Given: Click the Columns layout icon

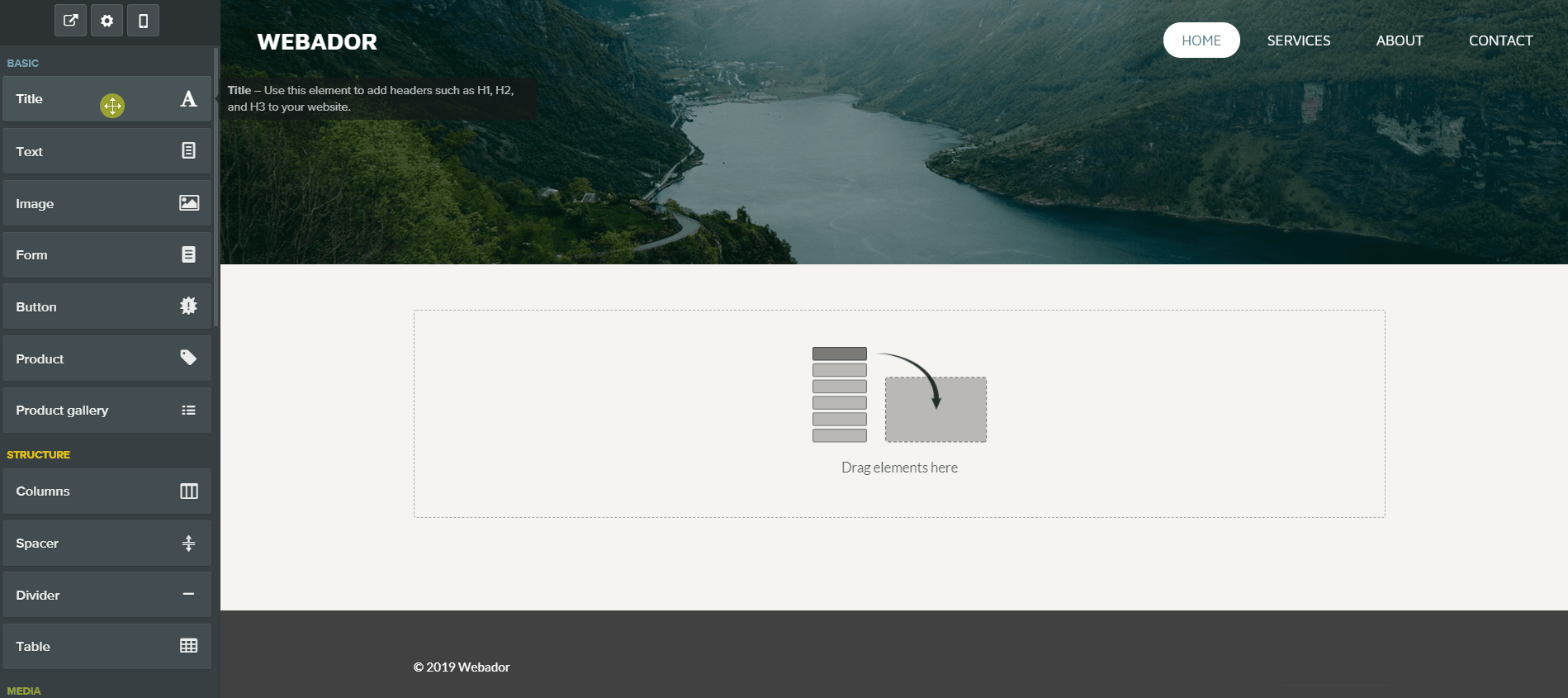Looking at the screenshot, I should tap(189, 491).
